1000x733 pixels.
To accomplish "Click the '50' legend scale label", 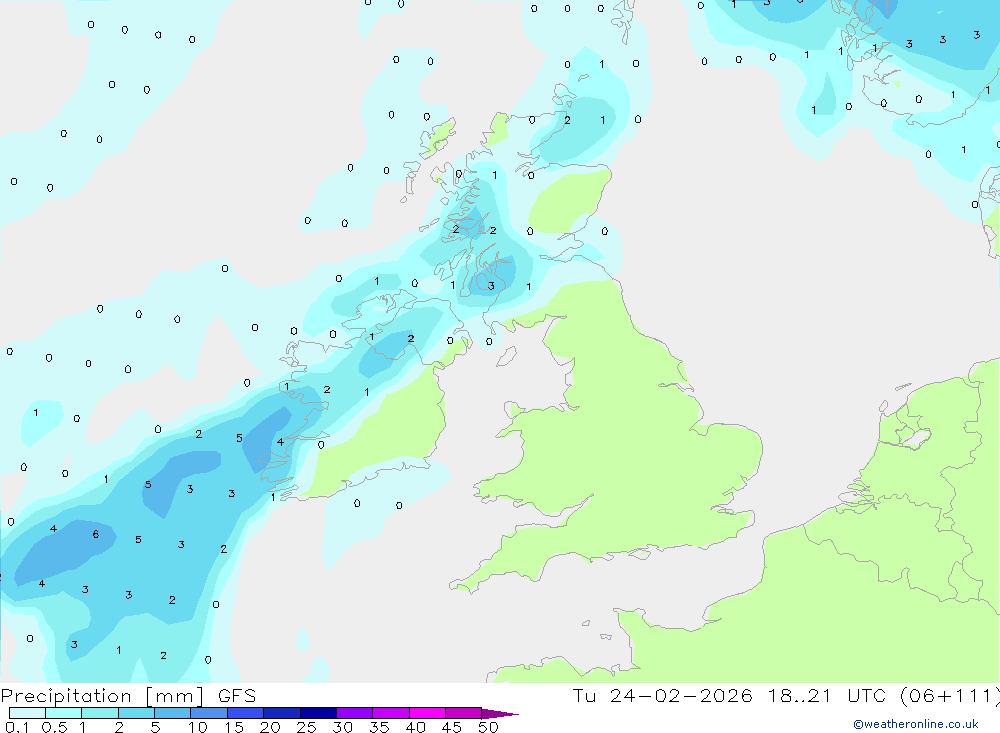I will (488, 727).
